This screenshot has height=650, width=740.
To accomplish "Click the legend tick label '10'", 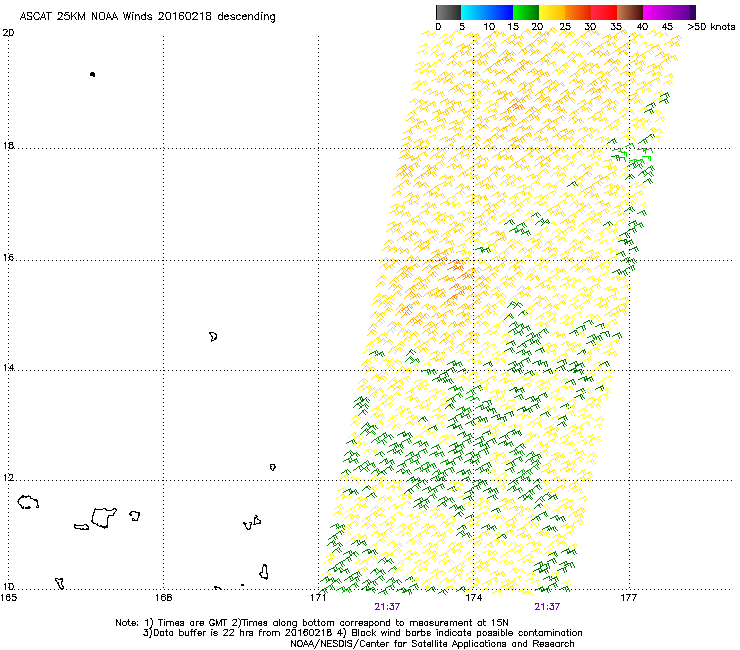I will [489, 27].
